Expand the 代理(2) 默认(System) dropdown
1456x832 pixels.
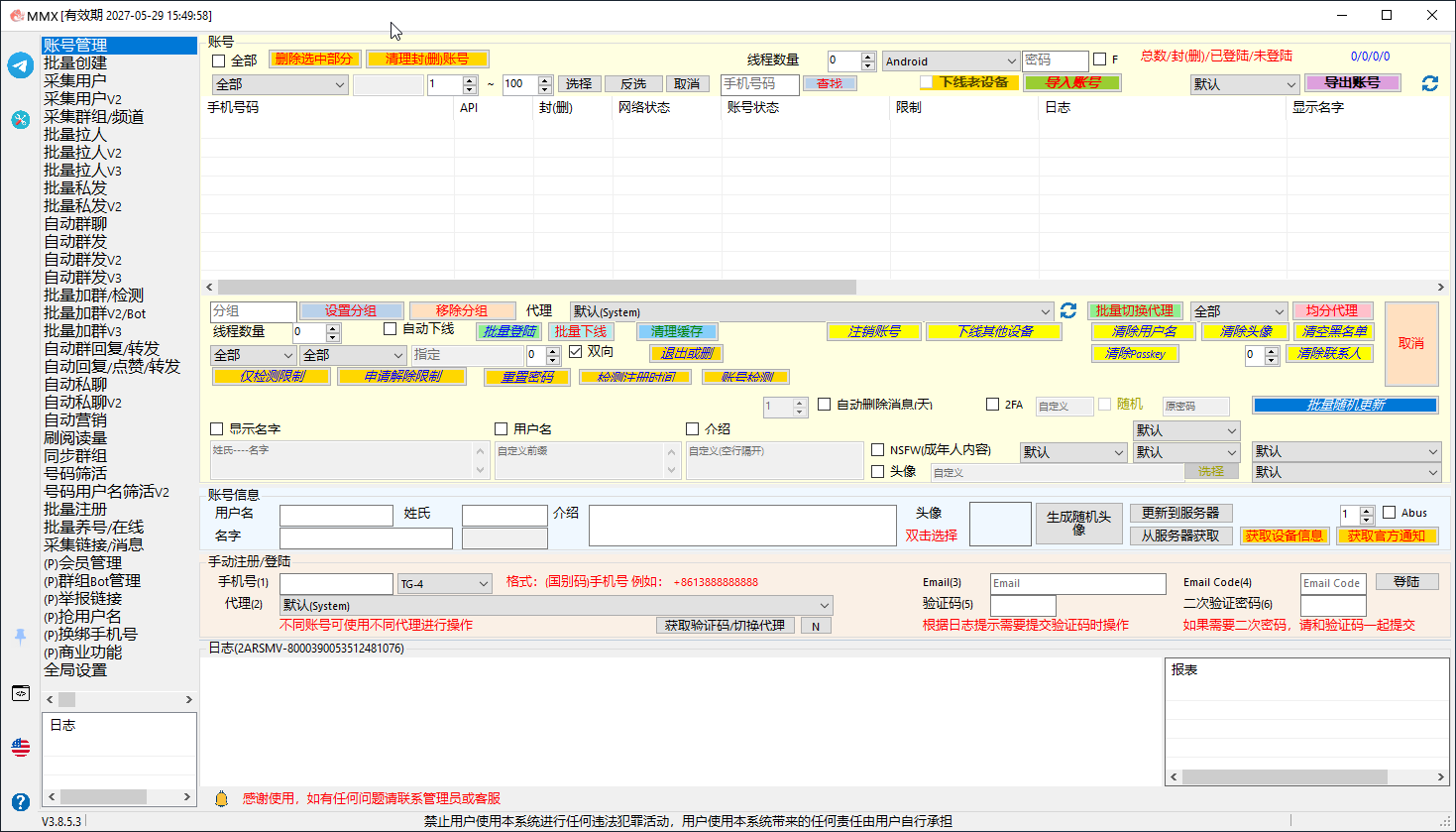556,605
